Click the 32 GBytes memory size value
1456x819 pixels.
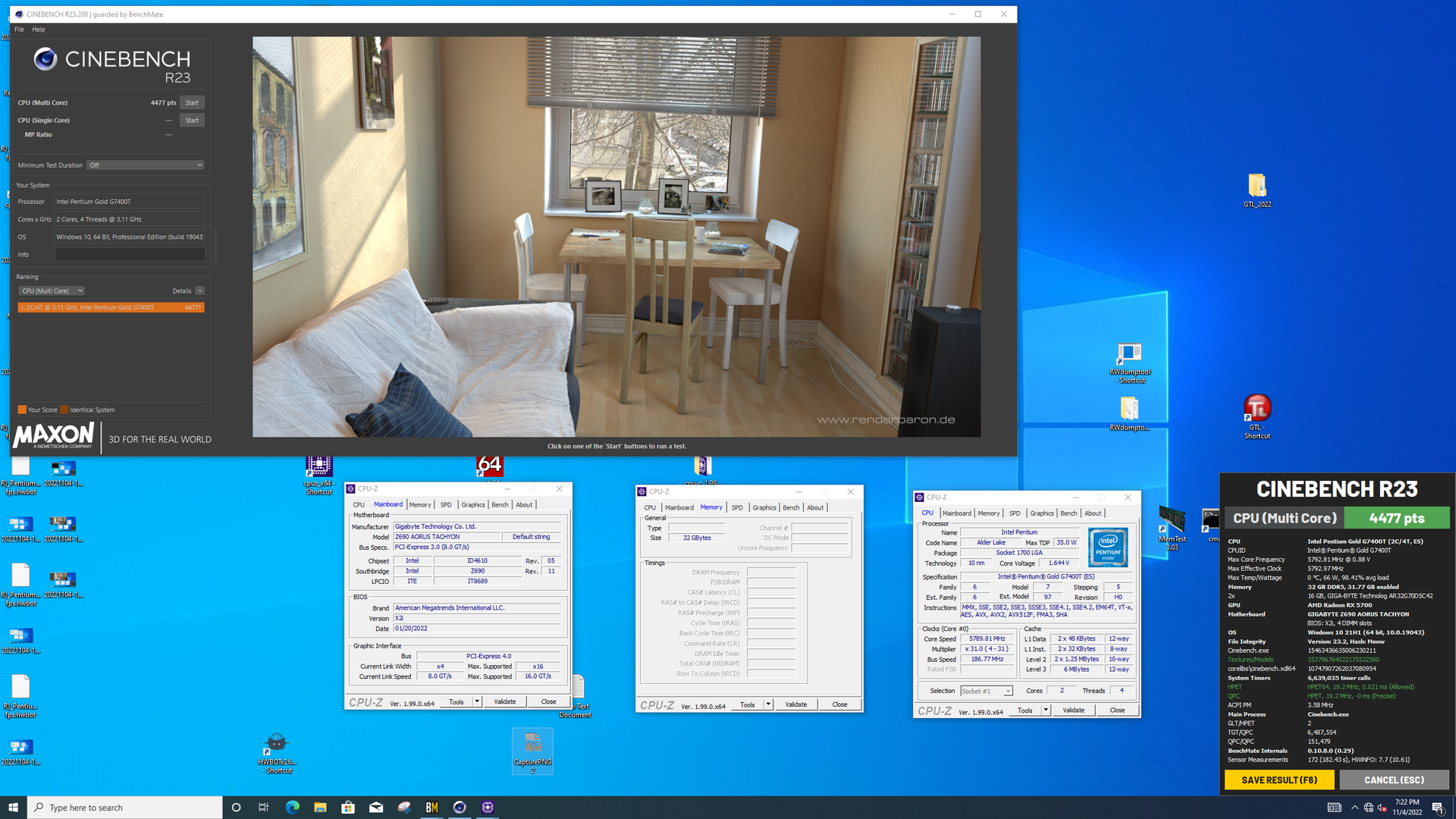tap(696, 538)
